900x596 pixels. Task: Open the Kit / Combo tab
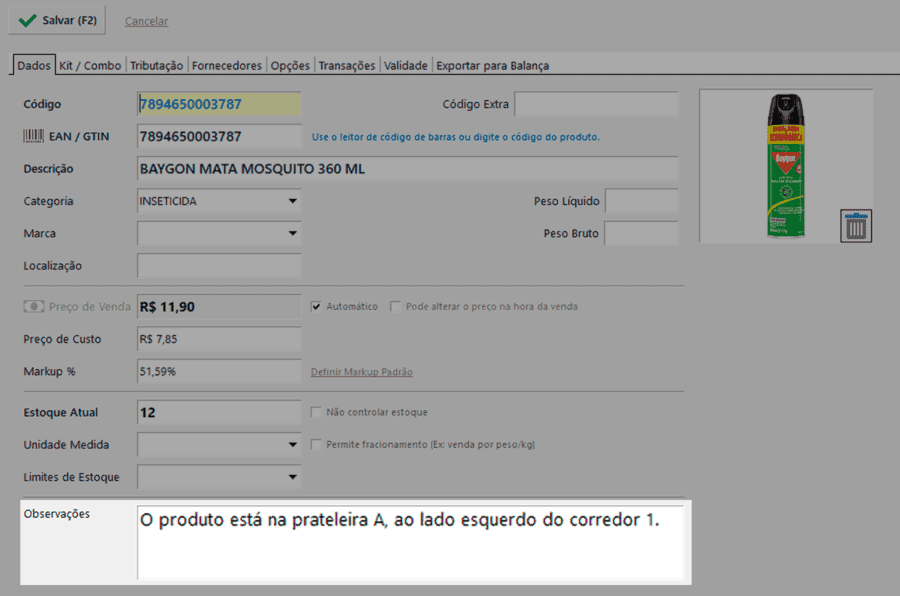point(90,65)
